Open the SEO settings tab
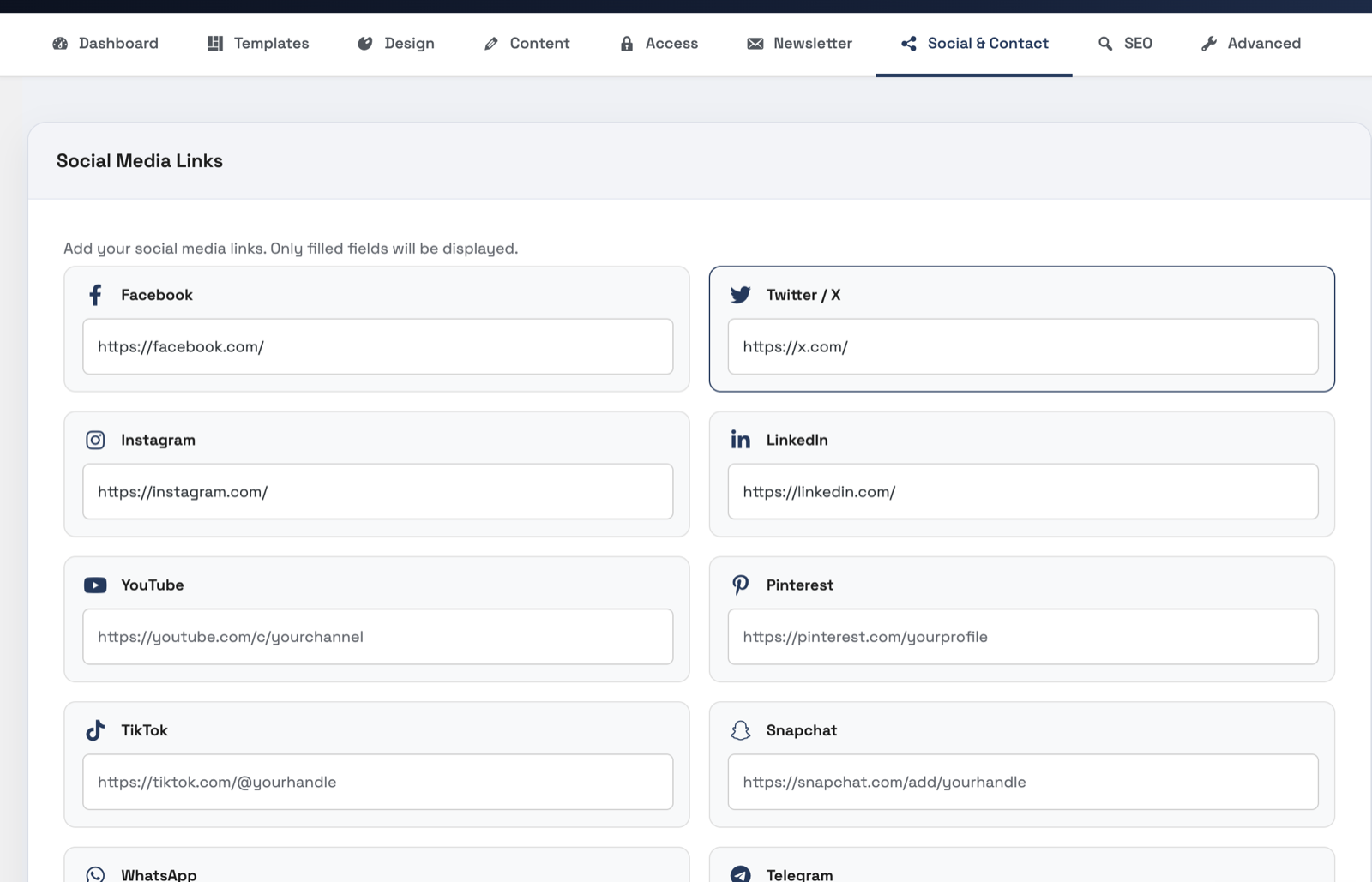 point(1125,44)
